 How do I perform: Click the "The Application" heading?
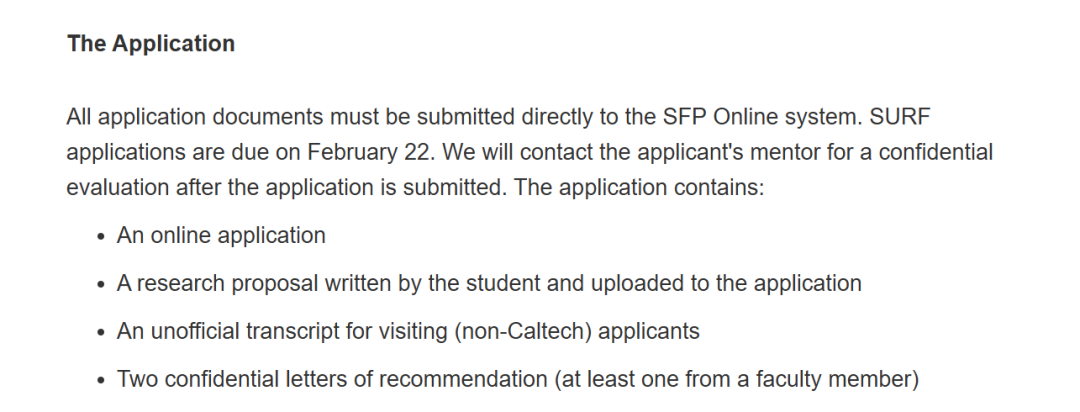[x=151, y=44]
